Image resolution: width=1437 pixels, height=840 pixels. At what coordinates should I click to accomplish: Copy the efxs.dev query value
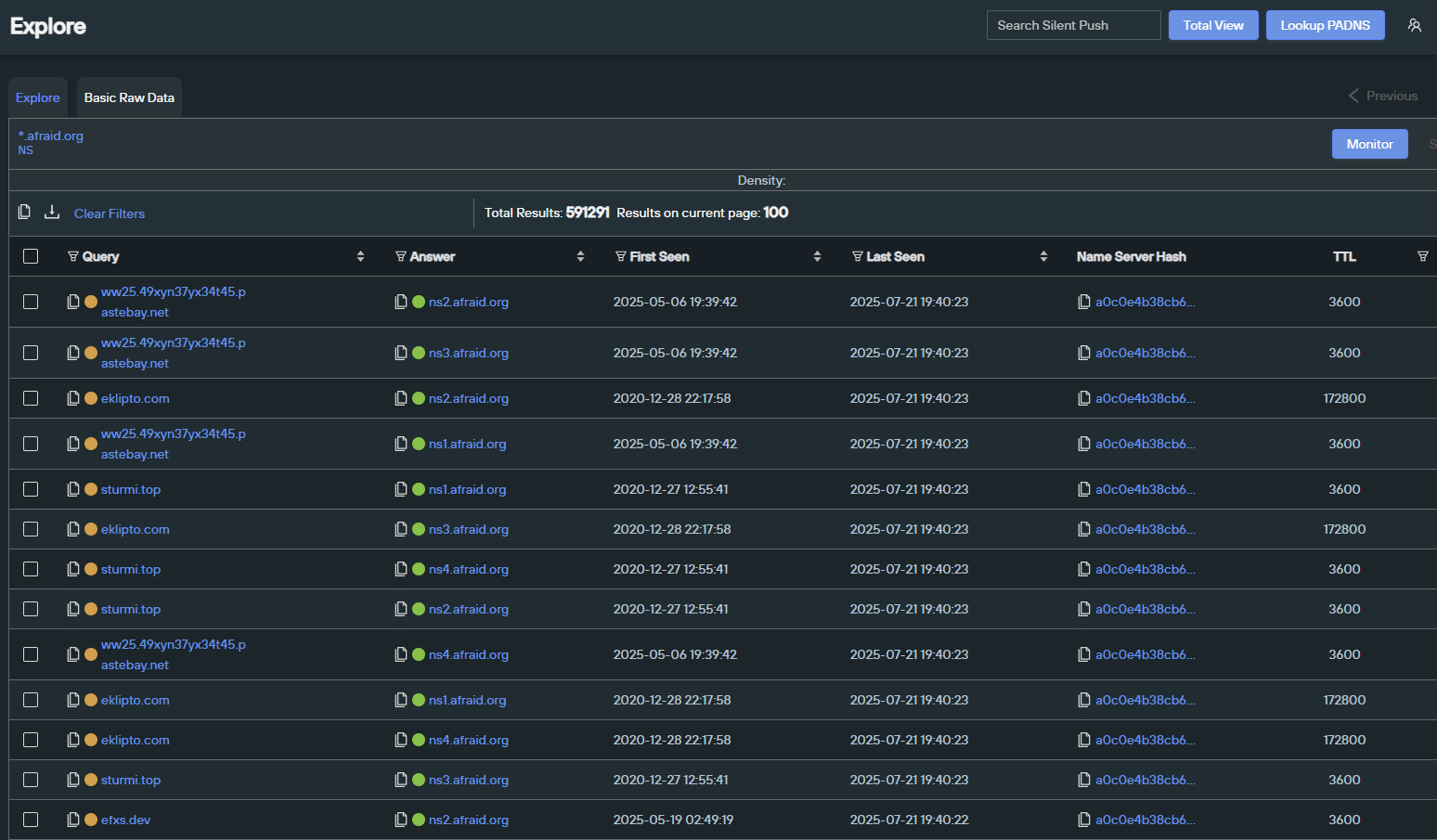73,820
